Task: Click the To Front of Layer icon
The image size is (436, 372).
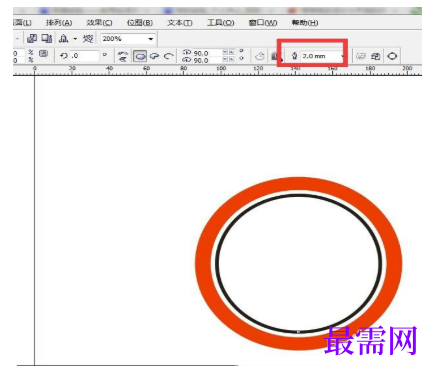Action: pyautogui.click(x=361, y=56)
